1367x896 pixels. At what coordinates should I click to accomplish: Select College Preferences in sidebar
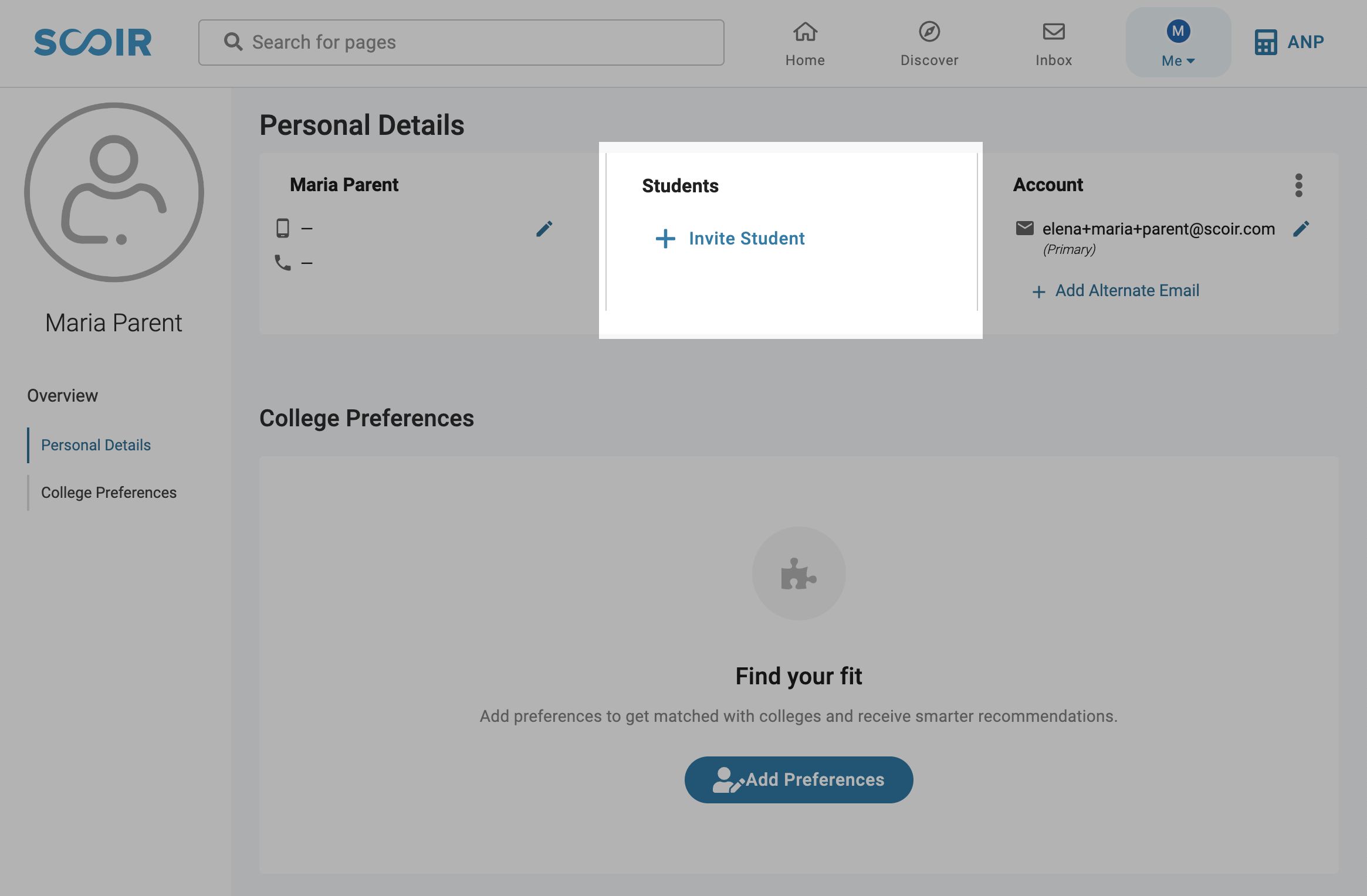(x=109, y=493)
